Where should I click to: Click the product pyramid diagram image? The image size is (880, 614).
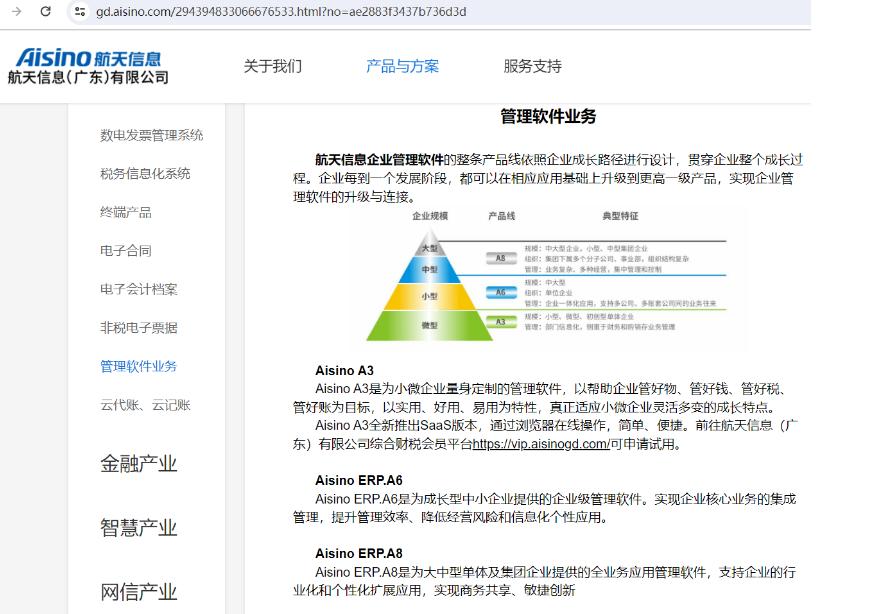point(548,277)
